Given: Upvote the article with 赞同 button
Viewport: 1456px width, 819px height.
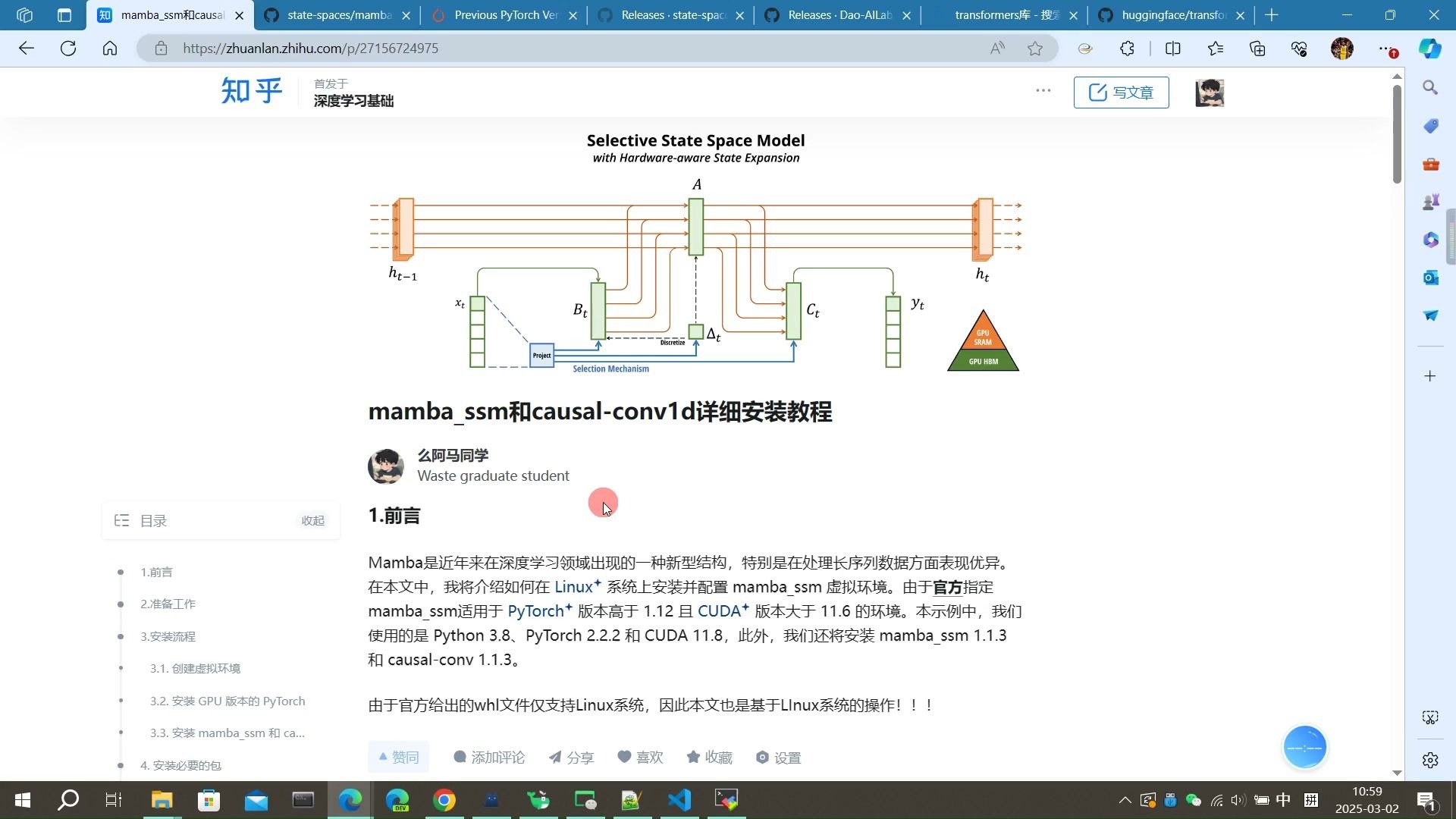Looking at the screenshot, I should pyautogui.click(x=398, y=757).
